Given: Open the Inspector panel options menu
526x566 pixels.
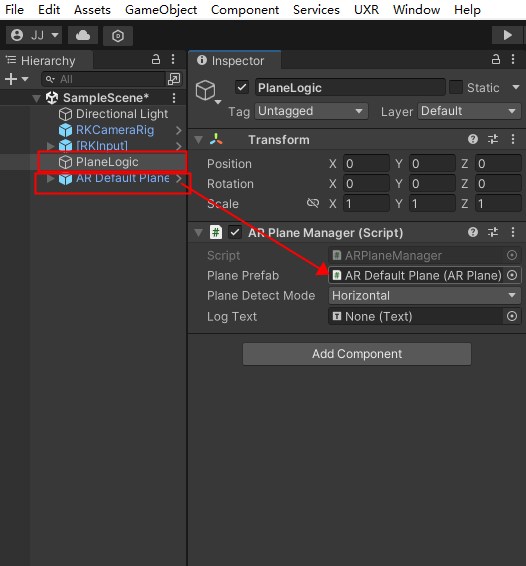Looking at the screenshot, I should click(513, 59).
